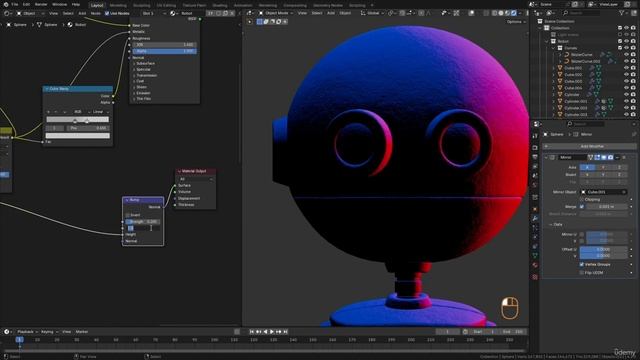Select rendered viewport shading icon
The width and height of the screenshot is (640, 360).
514,13
